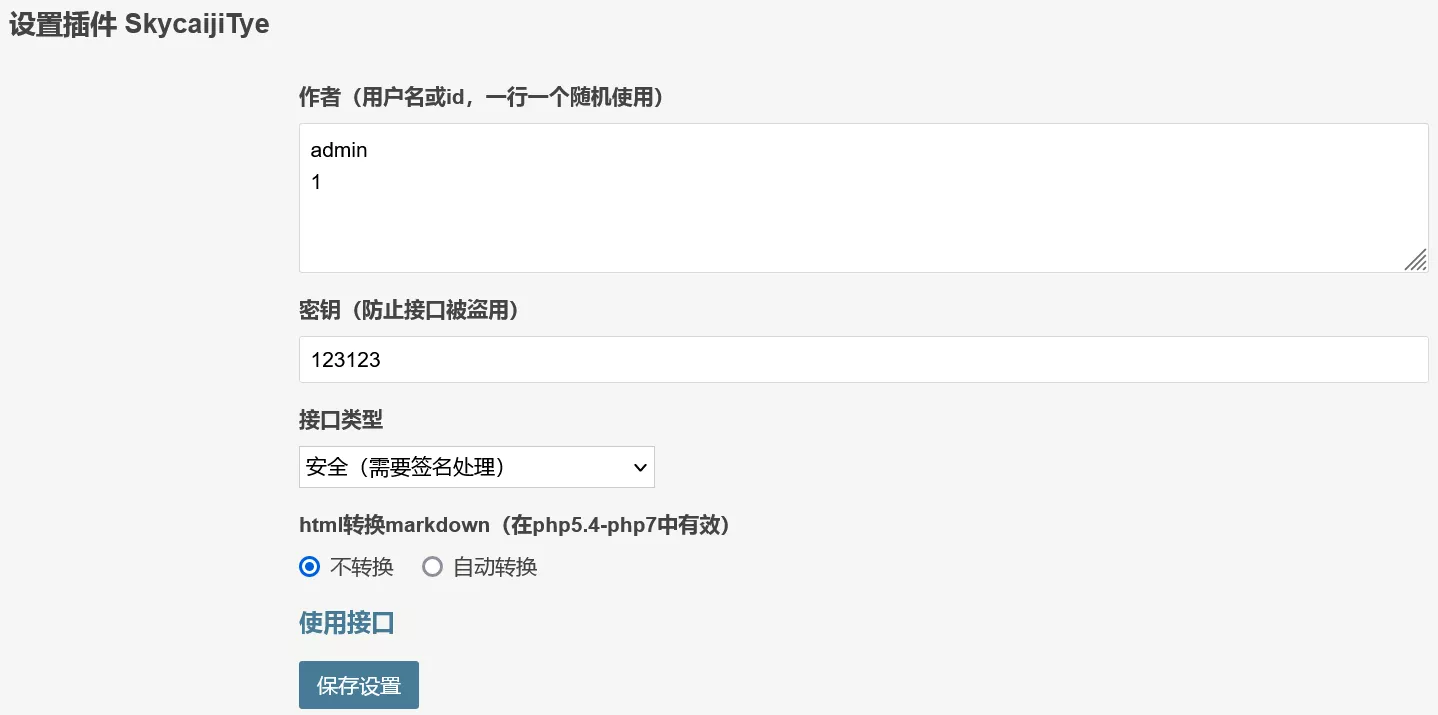This screenshot has height=715, width=1438.
Task: Click the 设置插件 SkycaijiTye page title
Action: pyautogui.click(x=137, y=24)
